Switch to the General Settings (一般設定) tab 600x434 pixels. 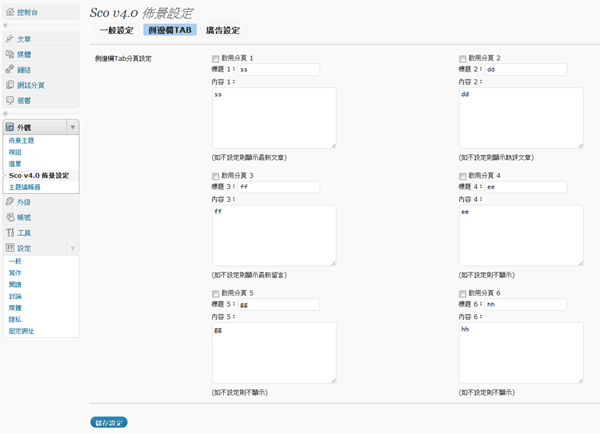tap(117, 30)
